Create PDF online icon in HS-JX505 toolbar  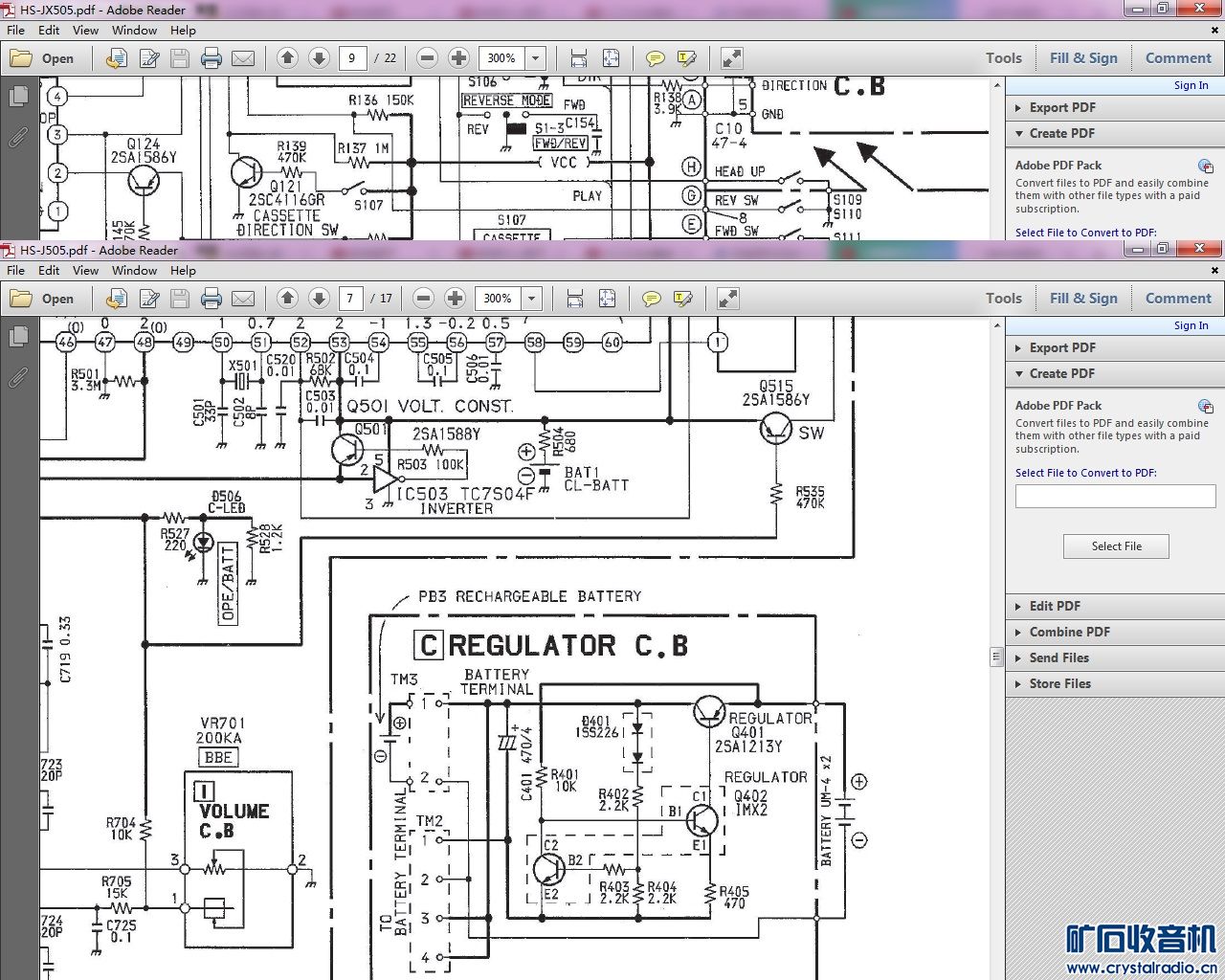pos(116,58)
